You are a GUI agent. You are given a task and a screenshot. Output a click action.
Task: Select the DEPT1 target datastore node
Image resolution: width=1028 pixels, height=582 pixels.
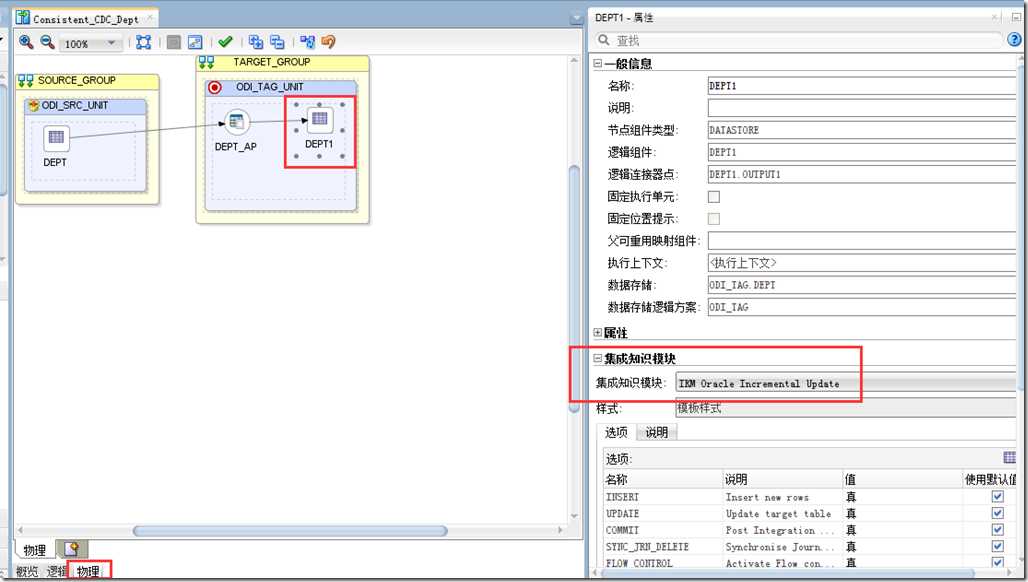[319, 119]
